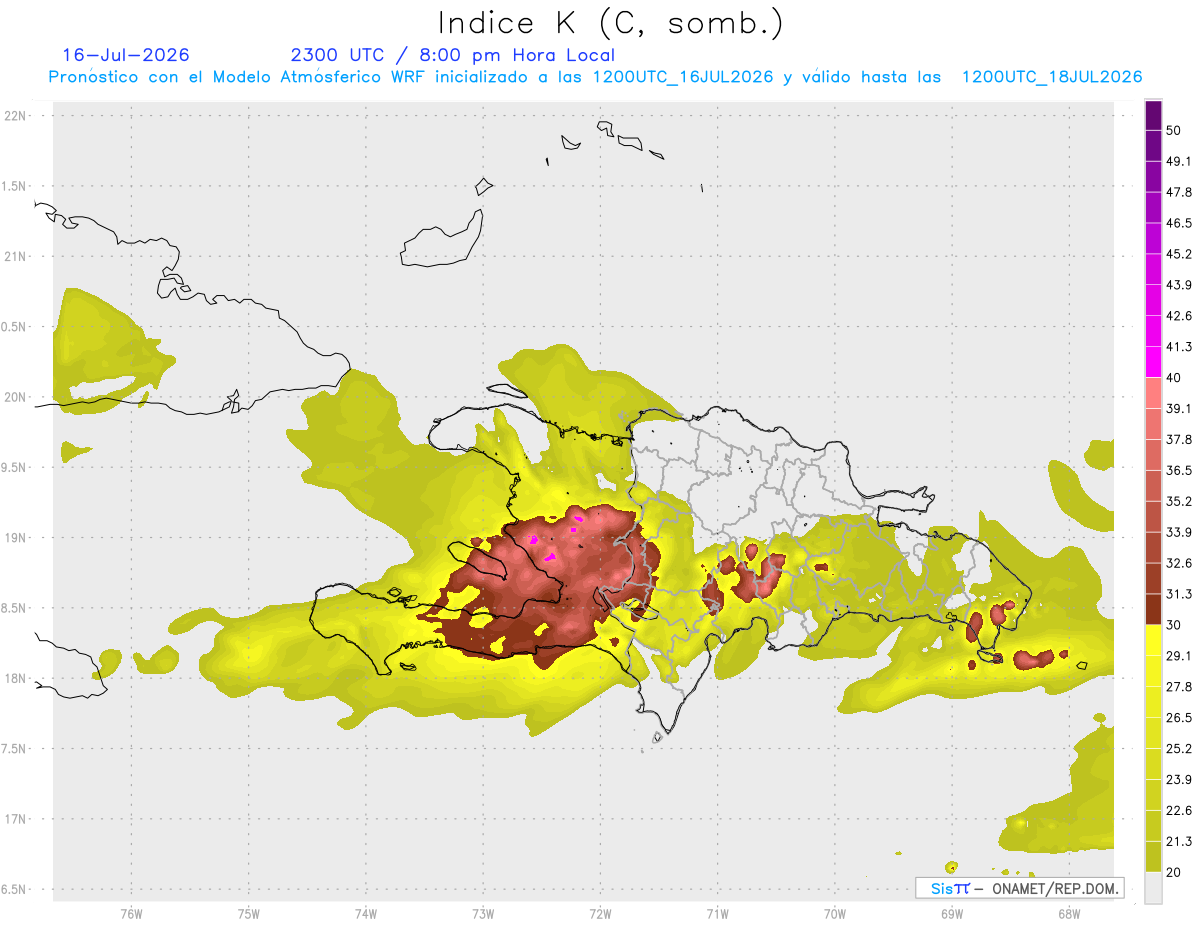Screen dimensions: 1200x927
Task: Click the color bar value "36.5"
Action: pos(1179,470)
